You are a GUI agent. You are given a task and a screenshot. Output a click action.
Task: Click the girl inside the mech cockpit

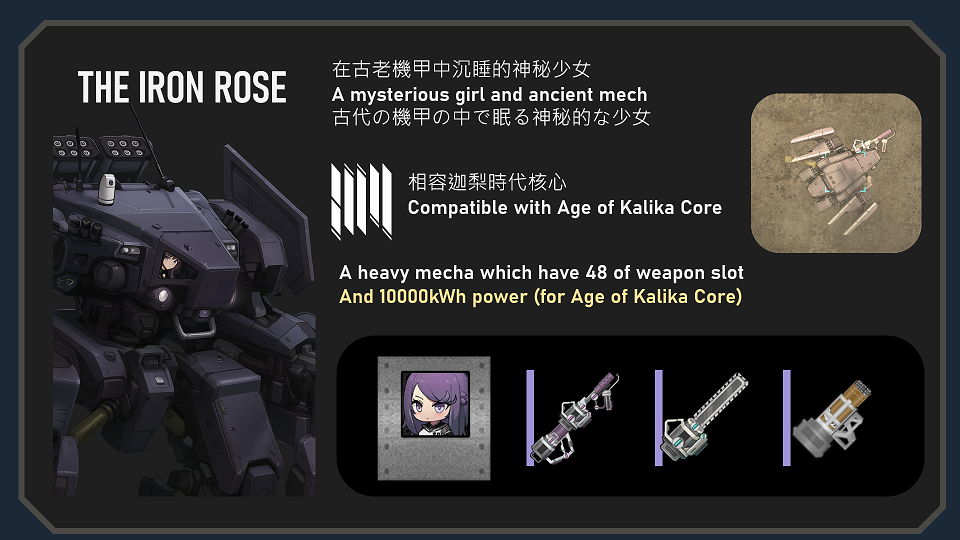(x=170, y=264)
